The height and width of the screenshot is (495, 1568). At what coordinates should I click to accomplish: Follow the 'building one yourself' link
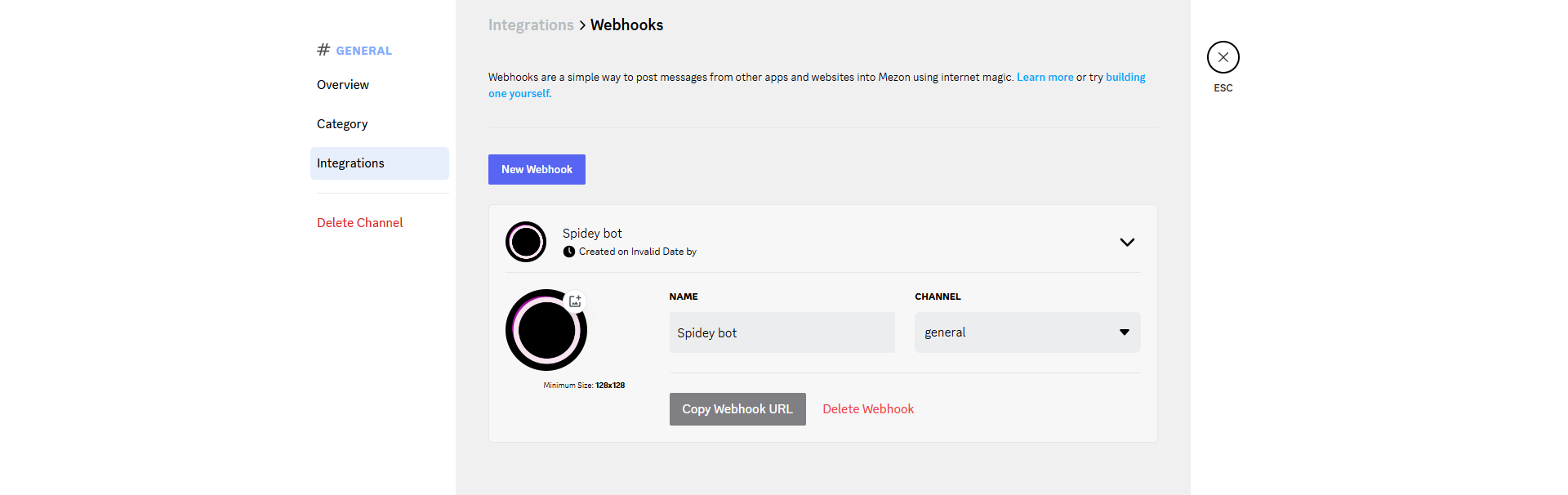[x=1125, y=78]
